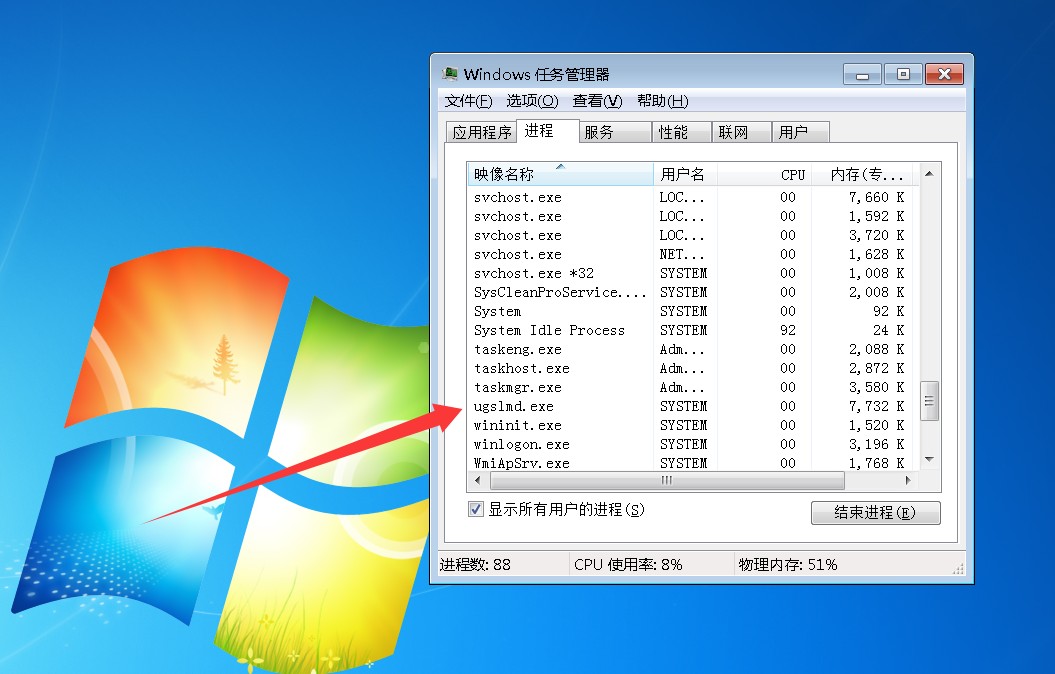This screenshot has width=1055, height=674.
Task: Sort processes by 映像名称 column header
Action: pyautogui.click(x=560, y=174)
